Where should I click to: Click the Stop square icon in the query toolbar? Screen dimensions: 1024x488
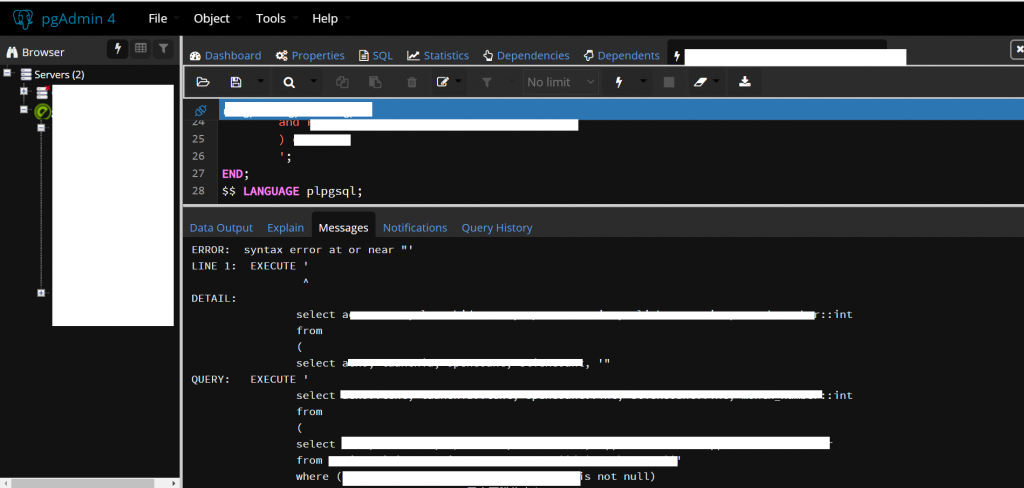[669, 82]
